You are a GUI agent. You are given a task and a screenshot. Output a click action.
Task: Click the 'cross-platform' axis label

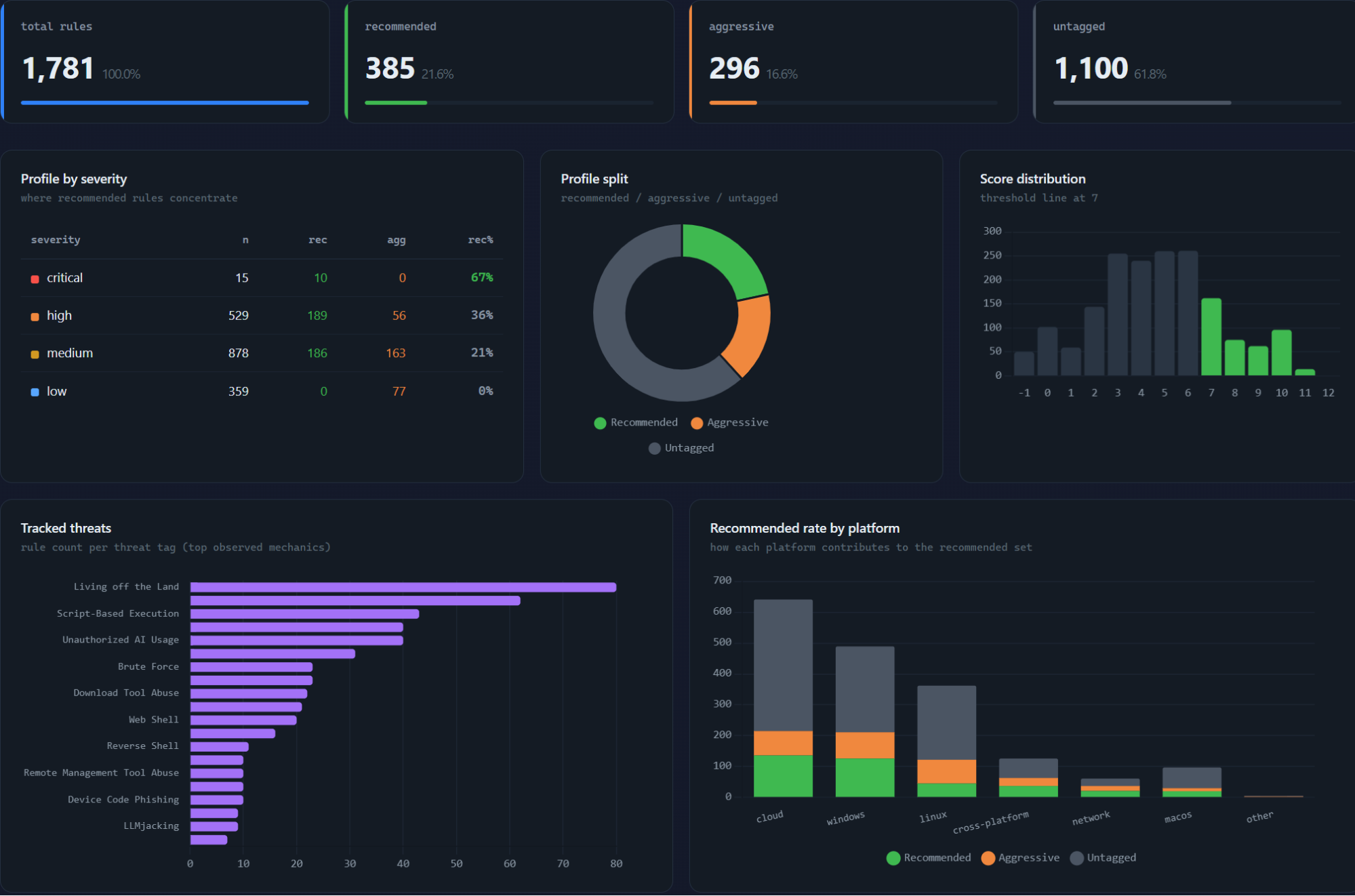991,822
